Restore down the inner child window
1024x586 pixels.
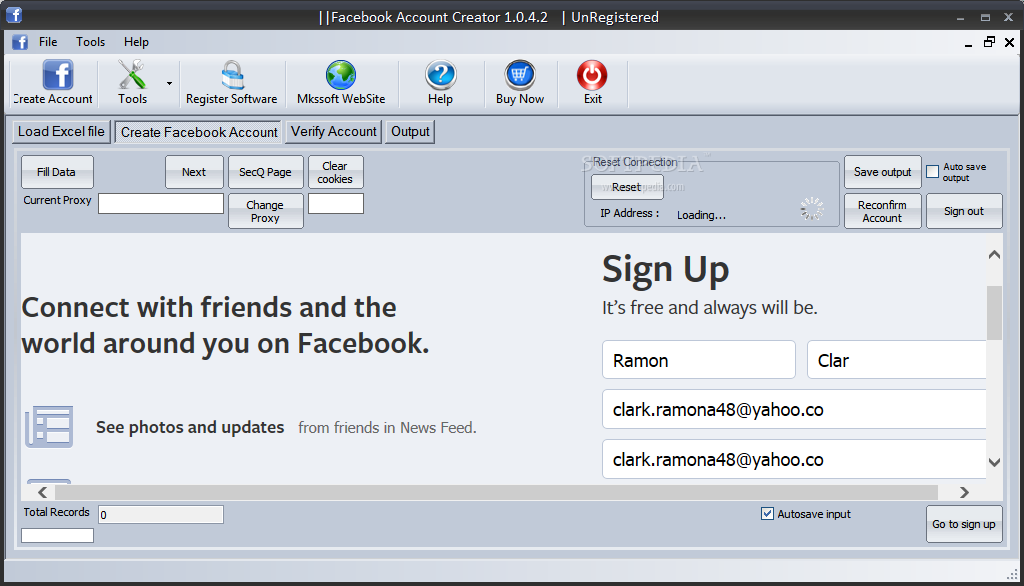click(989, 42)
